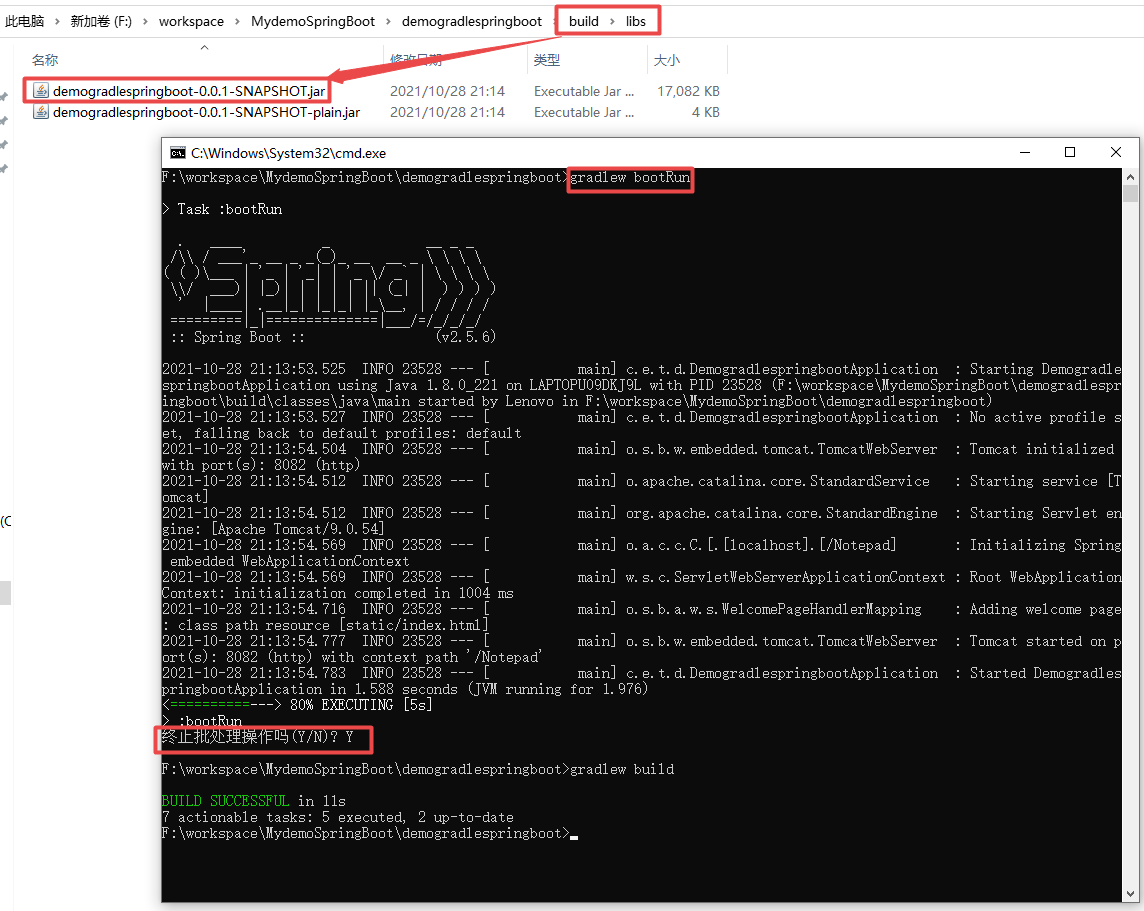
Task: Click plain.jar row's Executable Jar type
Action: pyautogui.click(x=584, y=112)
